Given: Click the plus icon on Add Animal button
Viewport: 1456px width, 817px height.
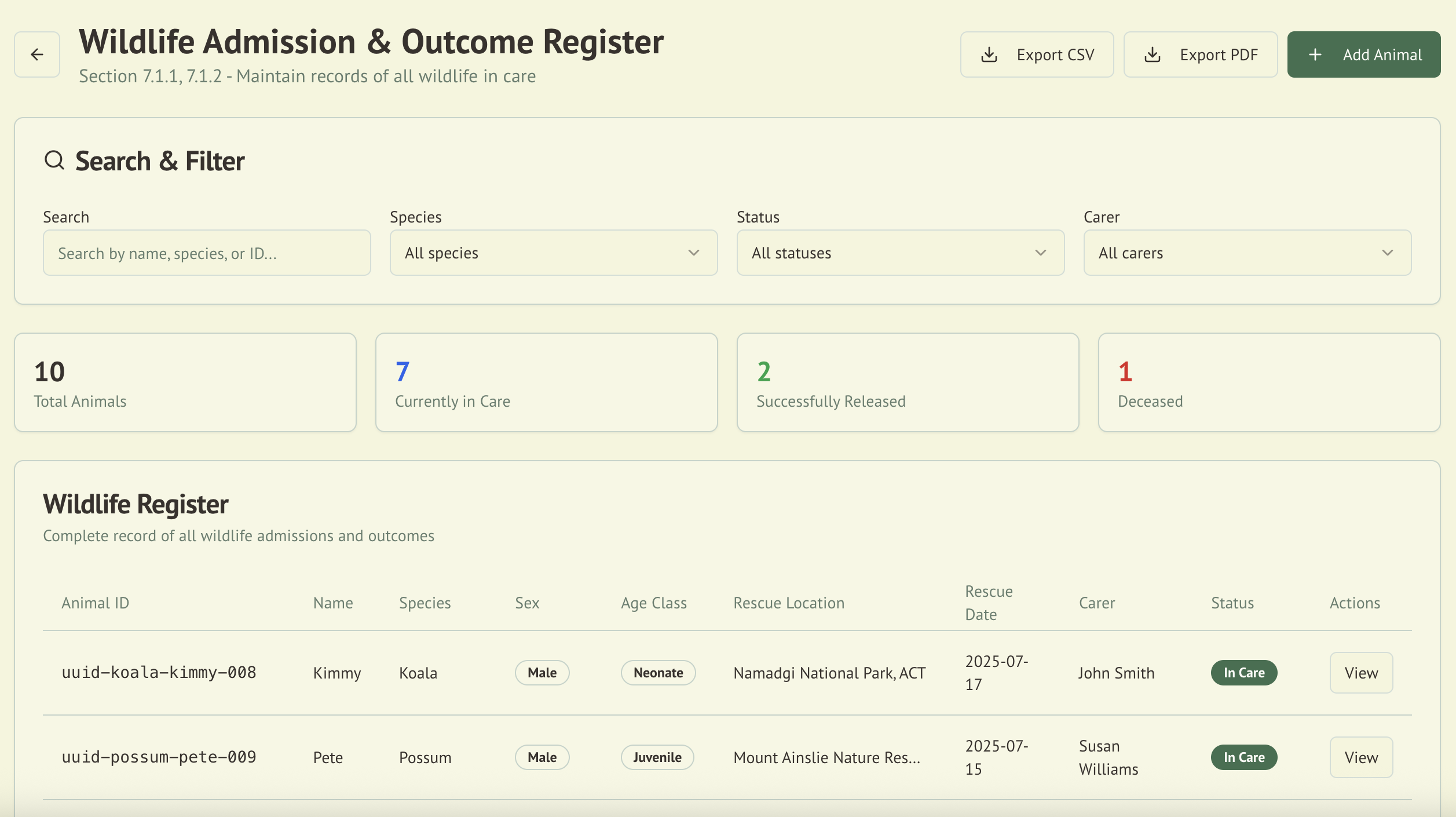Looking at the screenshot, I should tap(1314, 54).
